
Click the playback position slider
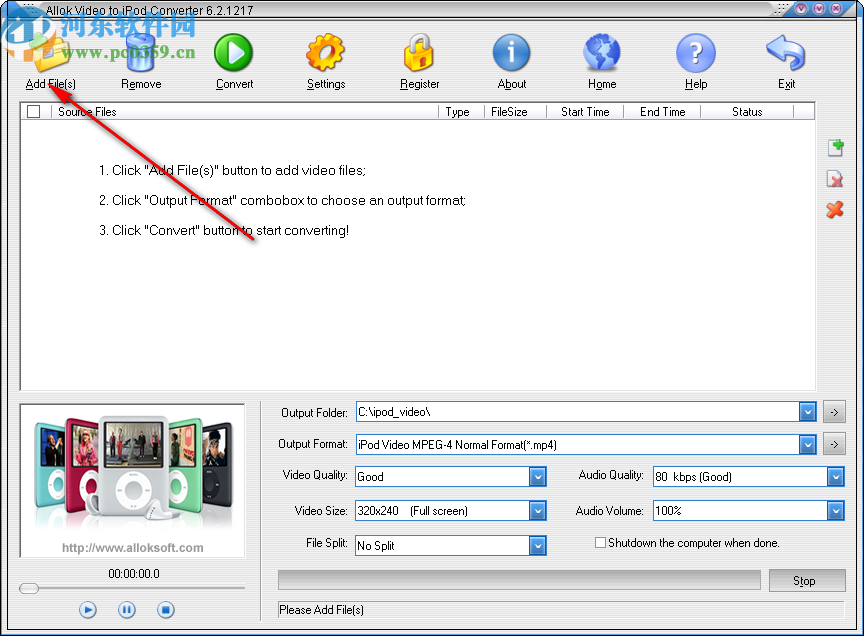(28, 589)
